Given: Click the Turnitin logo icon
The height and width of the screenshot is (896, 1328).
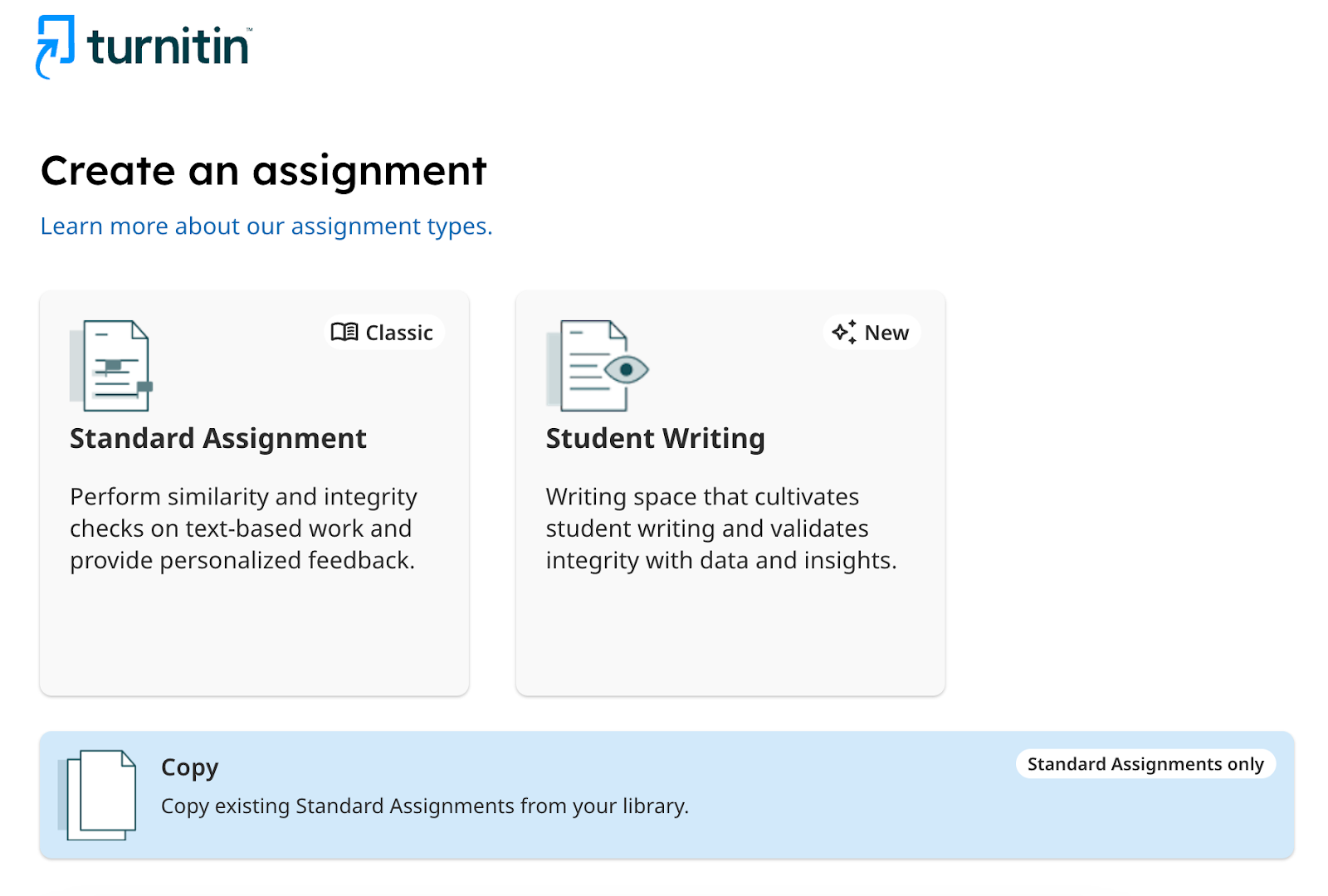Looking at the screenshot, I should tap(56, 46).
